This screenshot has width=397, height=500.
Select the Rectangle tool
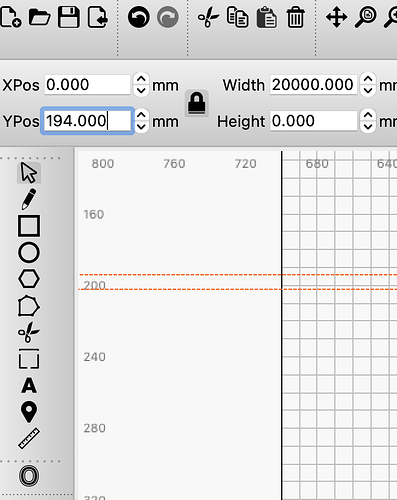pyautogui.click(x=29, y=226)
